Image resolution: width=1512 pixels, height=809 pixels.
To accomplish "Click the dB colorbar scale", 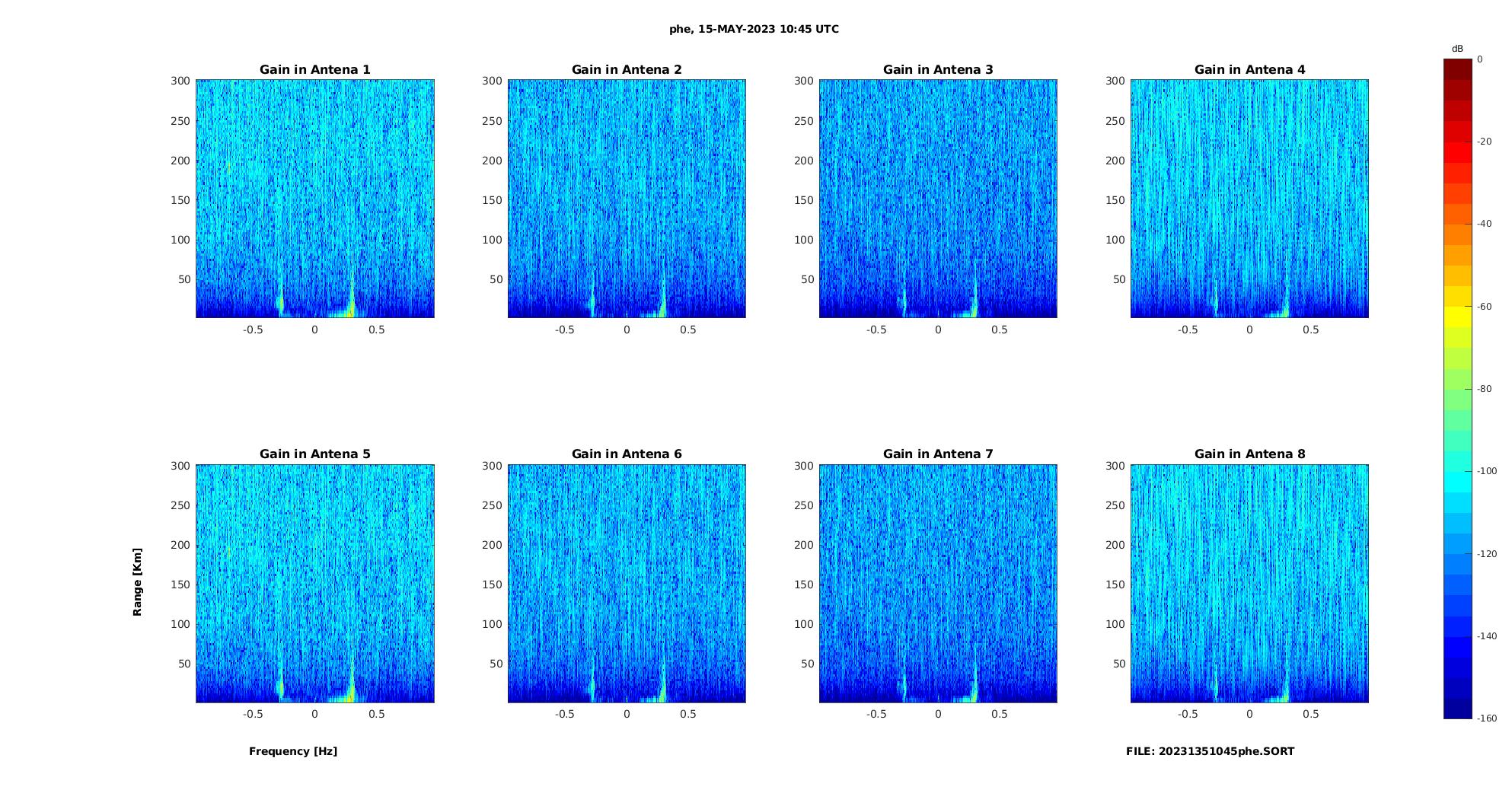I will click(1457, 389).
